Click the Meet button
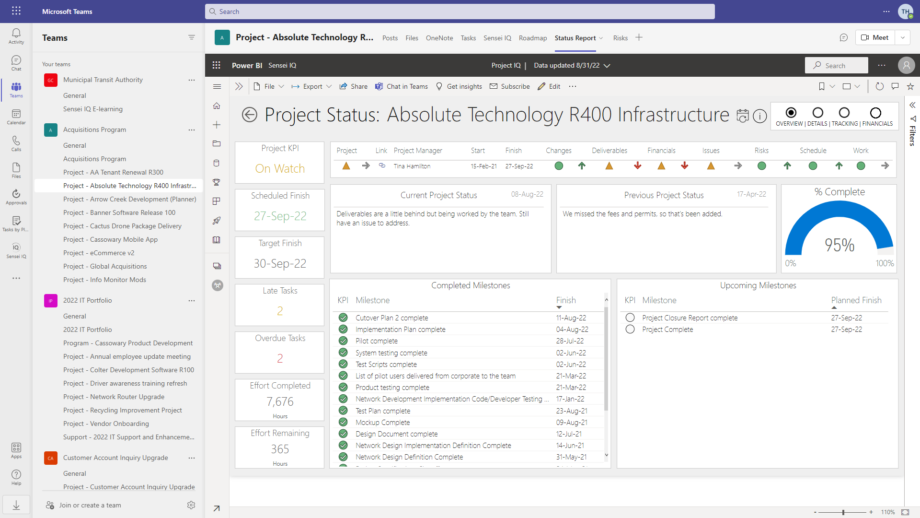The height and width of the screenshot is (518, 920). [874, 38]
